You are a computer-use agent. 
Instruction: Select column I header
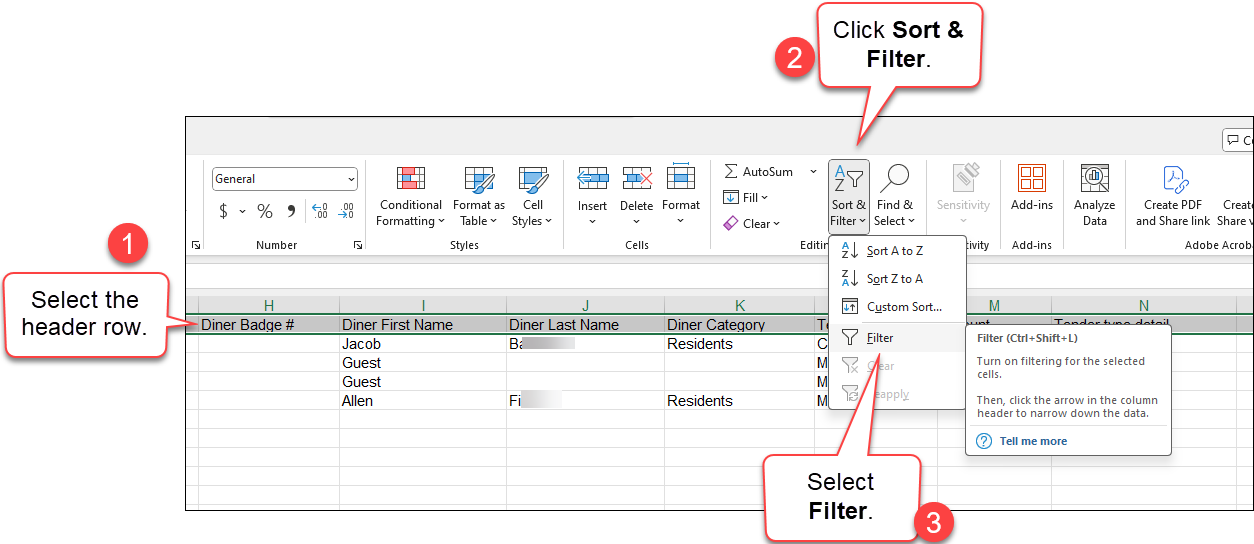423,306
